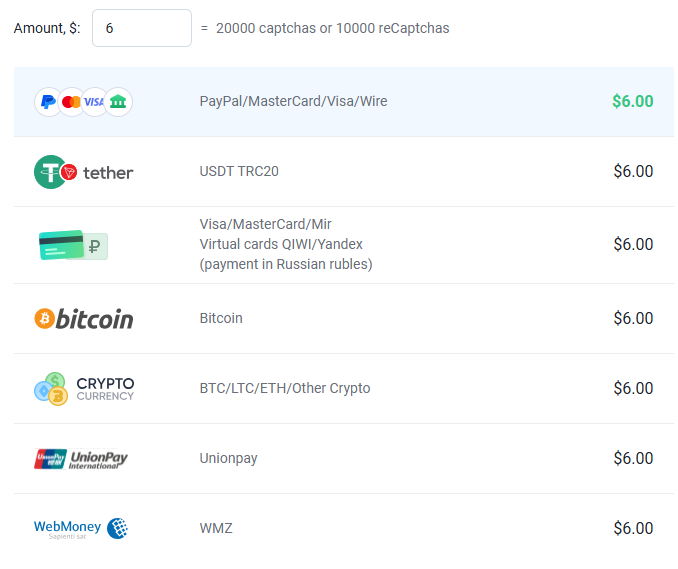Viewport: 678px width, 569px height.
Task: Choose the WMZ payment option
Action: pos(216,528)
